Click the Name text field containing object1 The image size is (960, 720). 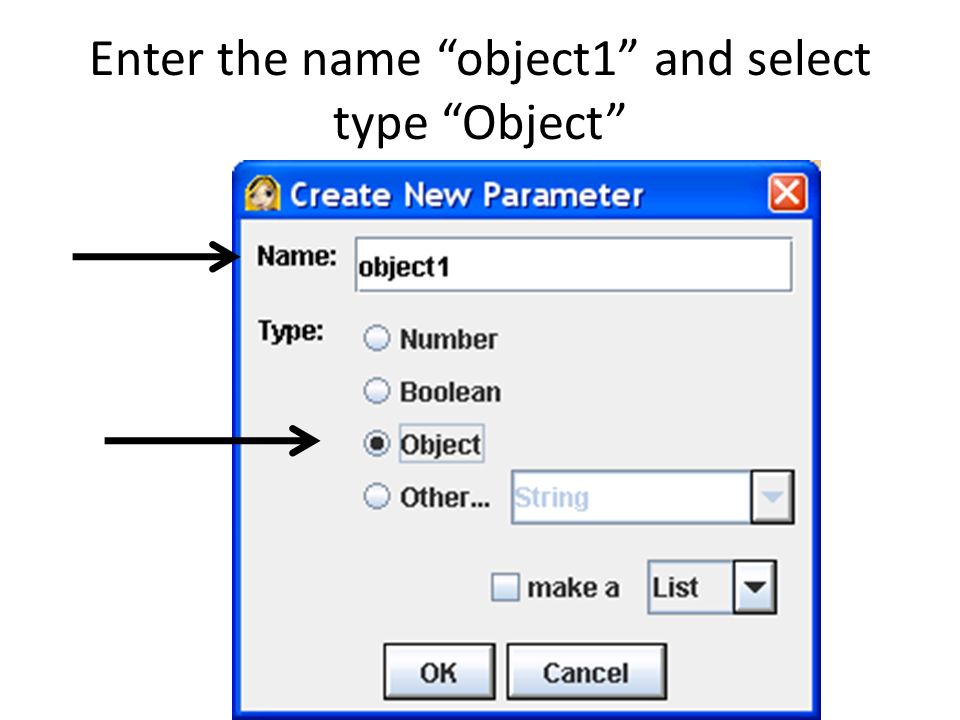574,265
